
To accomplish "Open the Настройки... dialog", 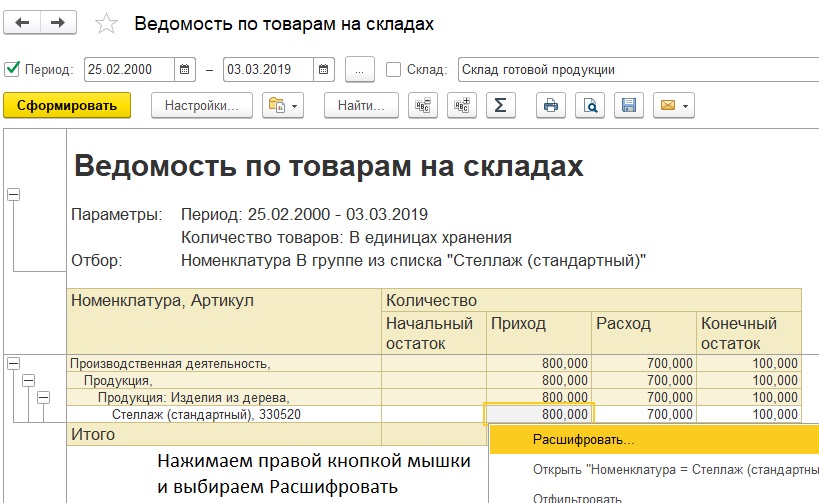I will click(202, 106).
